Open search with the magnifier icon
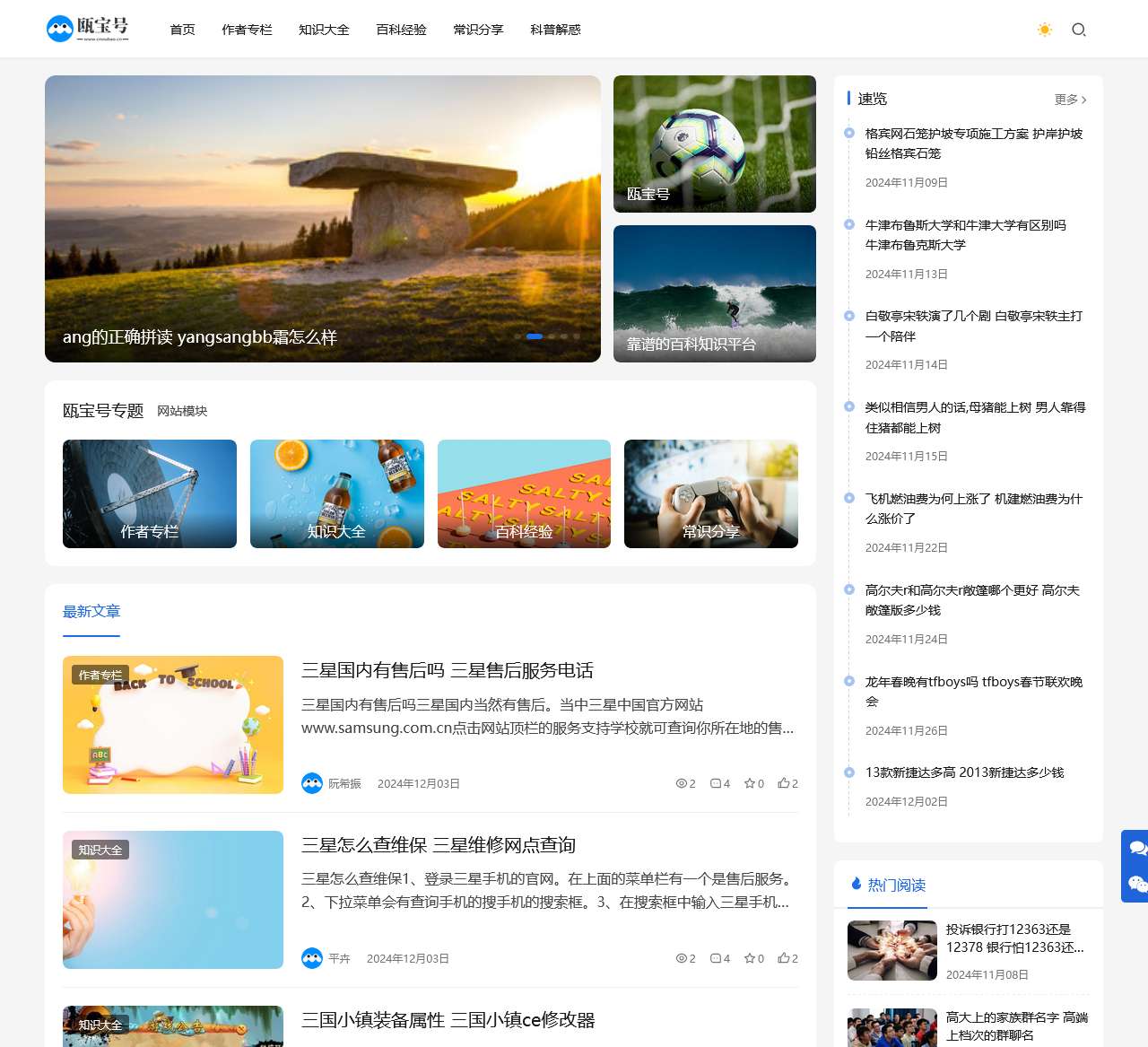 click(x=1079, y=30)
